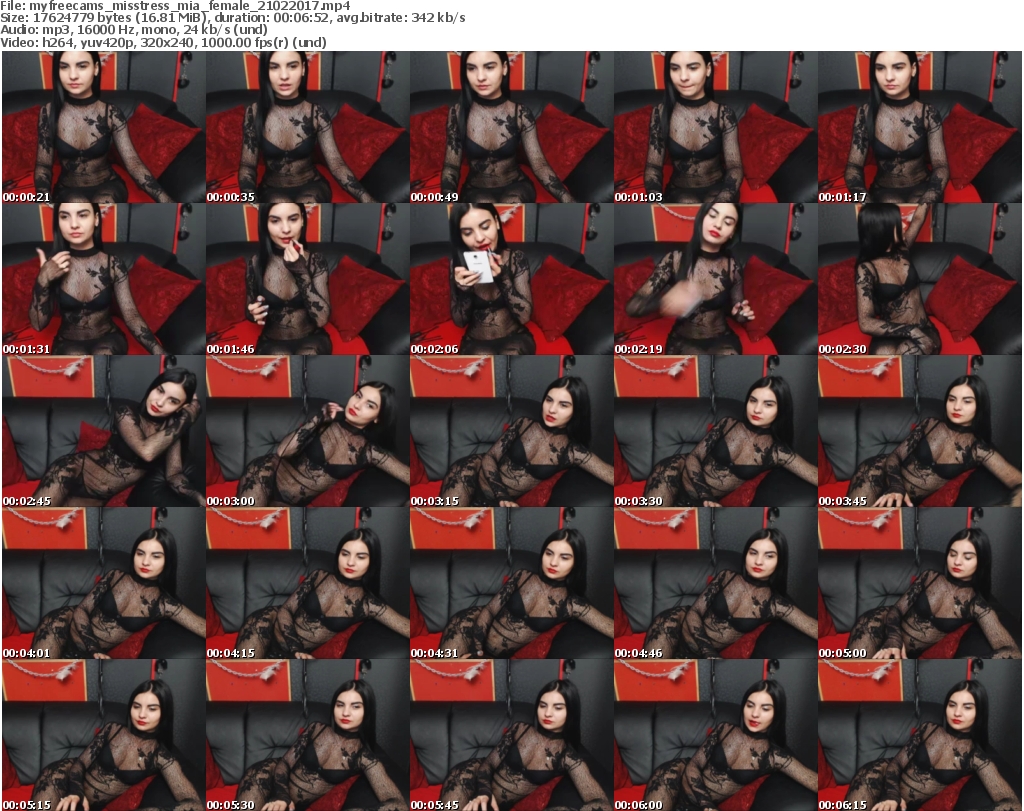Choose the thumbnail stamped 00:02:06
1024x811 pixels.
(511, 279)
